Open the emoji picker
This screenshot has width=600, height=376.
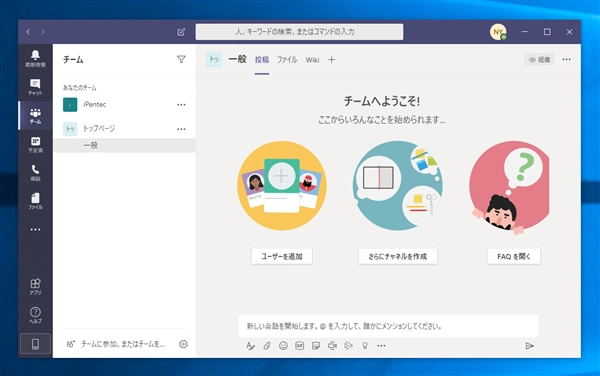coord(283,346)
